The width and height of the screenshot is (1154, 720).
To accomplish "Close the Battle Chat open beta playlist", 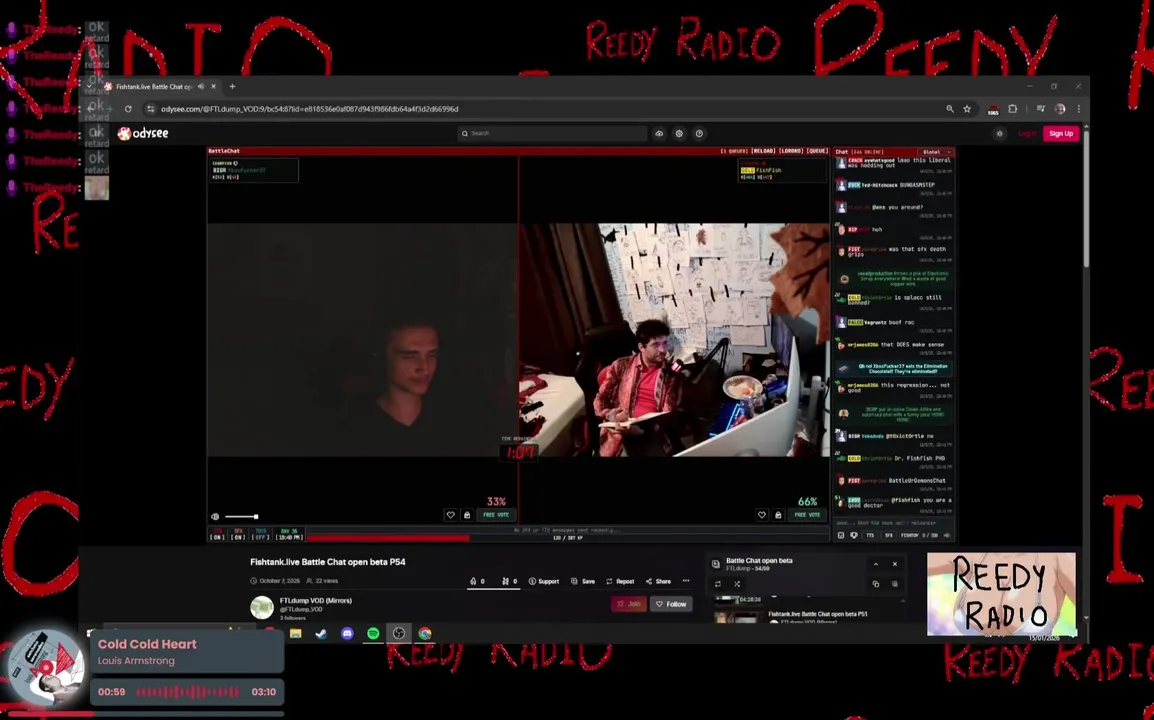I will [x=895, y=565].
